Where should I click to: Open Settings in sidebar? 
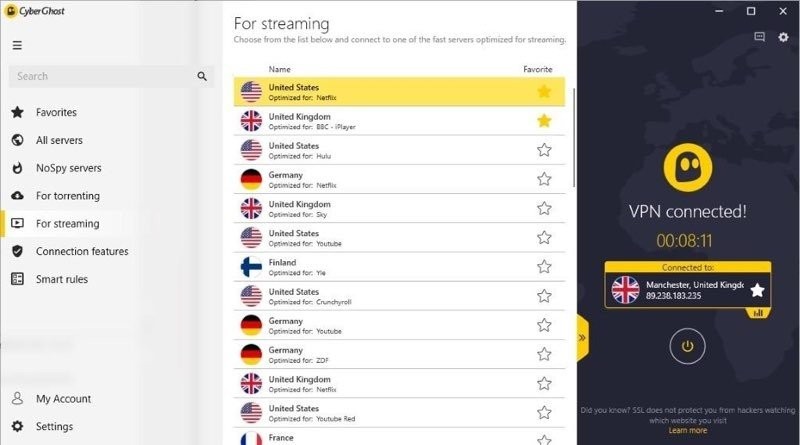click(x=54, y=426)
